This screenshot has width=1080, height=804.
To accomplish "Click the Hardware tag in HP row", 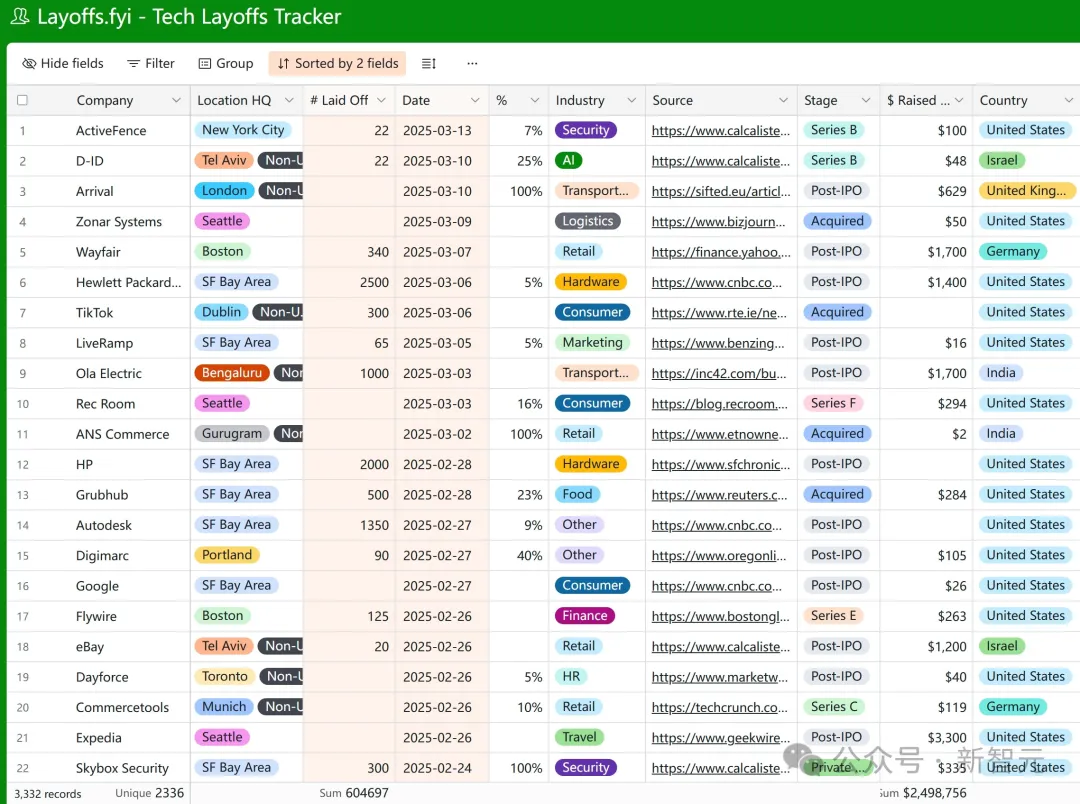I will 590,464.
